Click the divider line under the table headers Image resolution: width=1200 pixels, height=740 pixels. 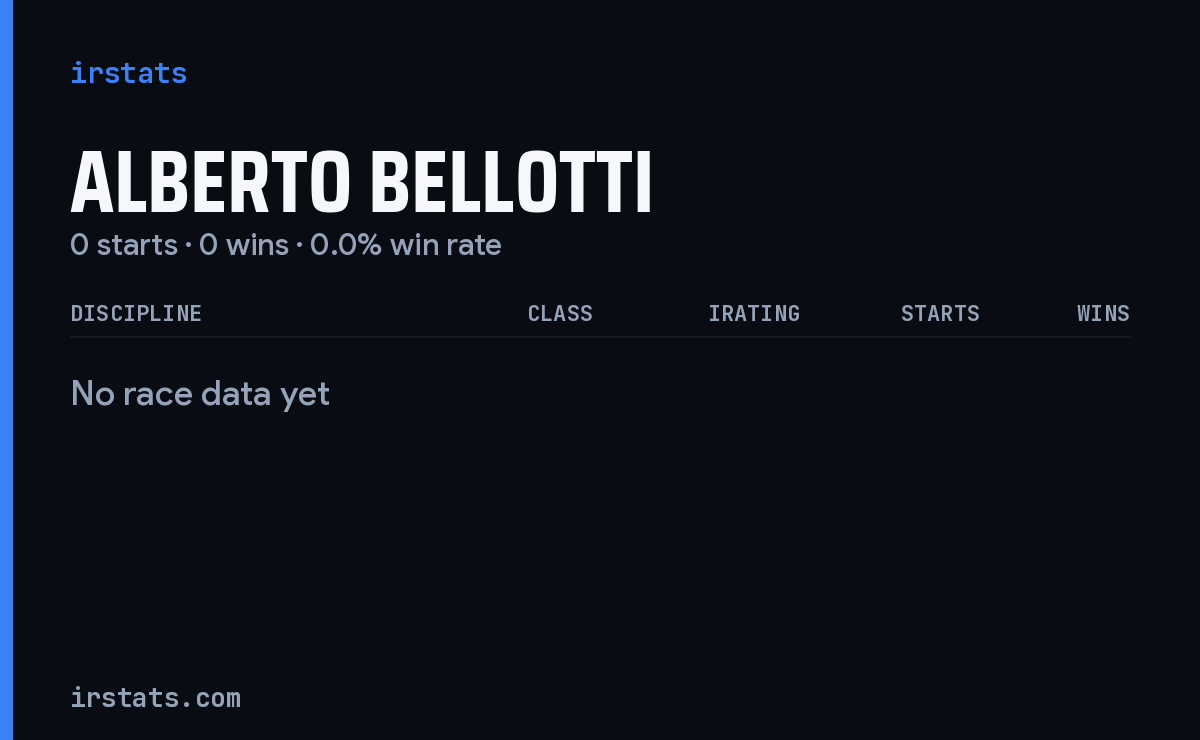[600, 337]
